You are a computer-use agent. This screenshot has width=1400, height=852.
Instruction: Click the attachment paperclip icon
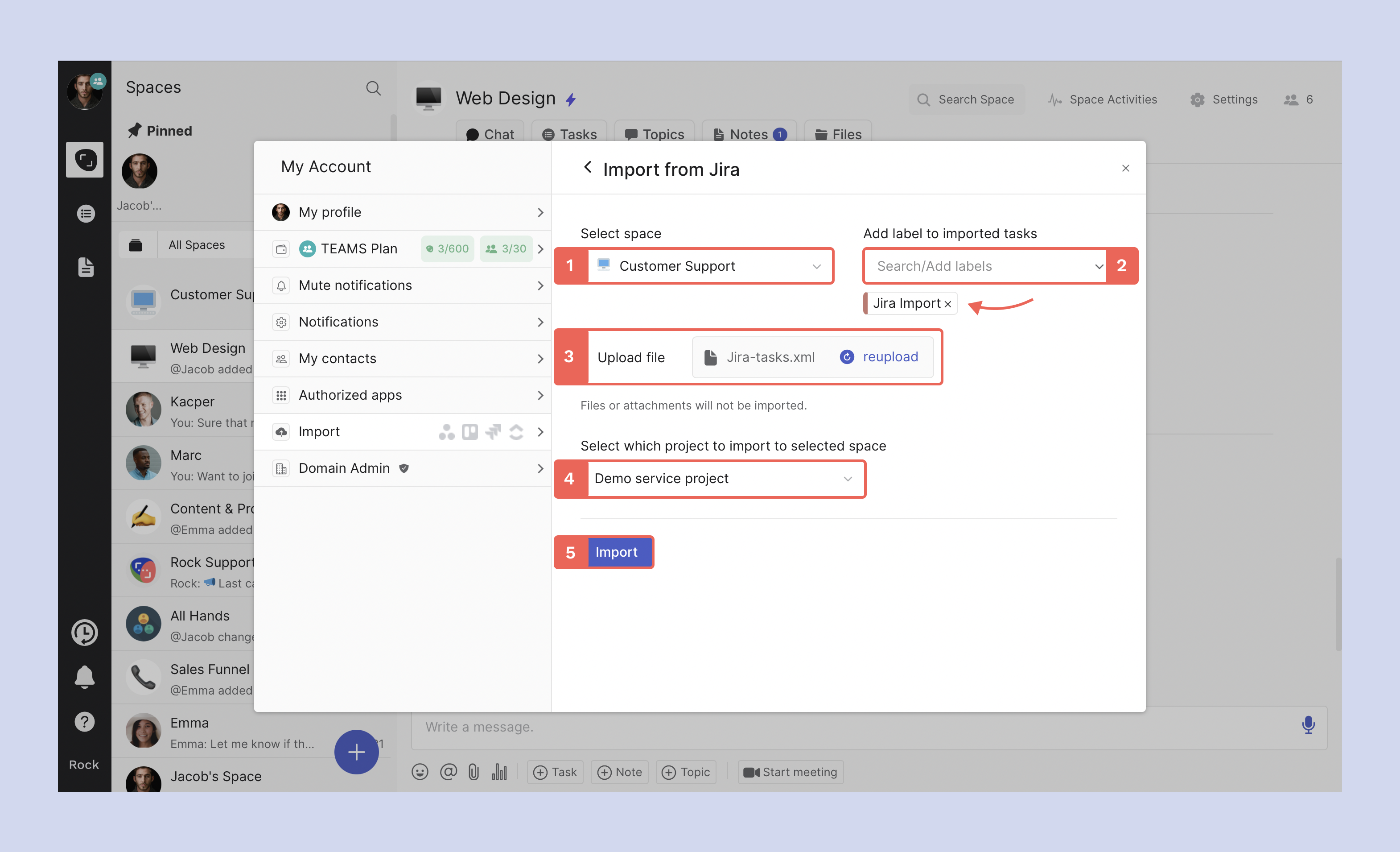(474, 771)
